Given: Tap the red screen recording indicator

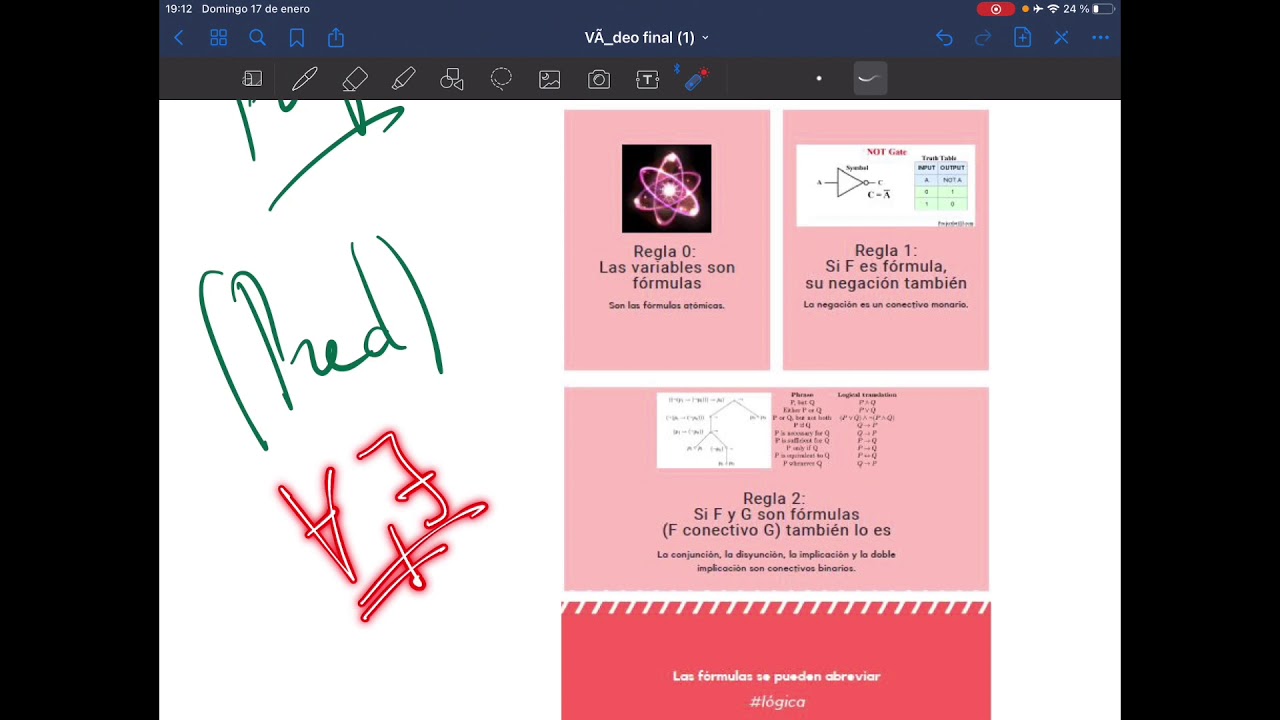Looking at the screenshot, I should click(x=995, y=9).
